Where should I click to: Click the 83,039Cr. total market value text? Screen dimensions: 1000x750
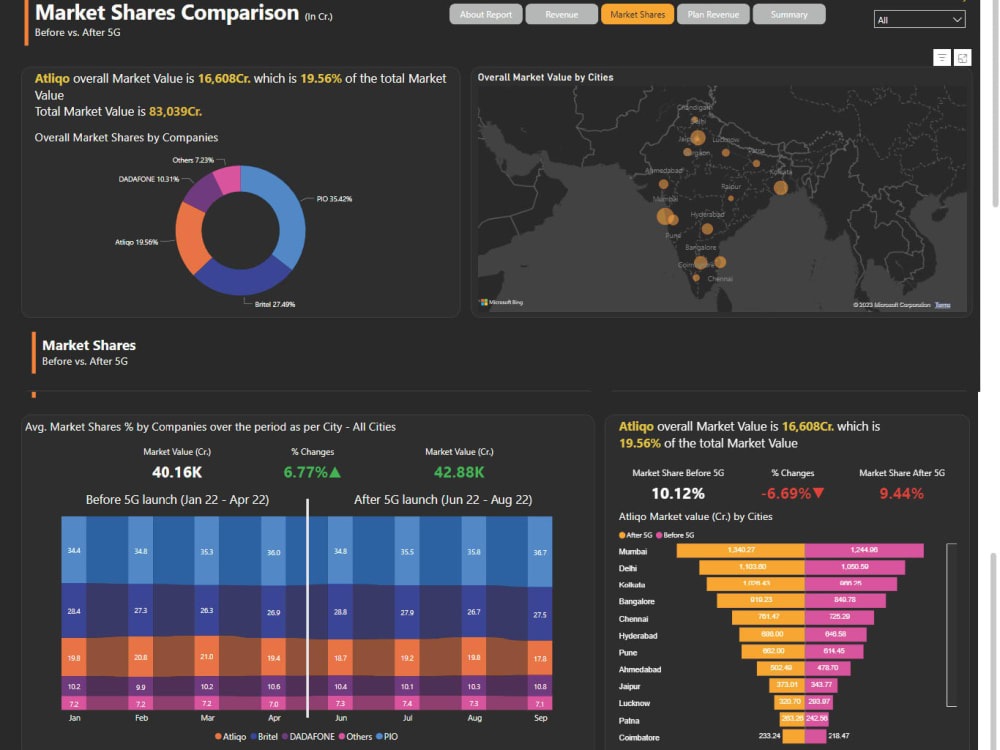pyautogui.click(x=175, y=112)
